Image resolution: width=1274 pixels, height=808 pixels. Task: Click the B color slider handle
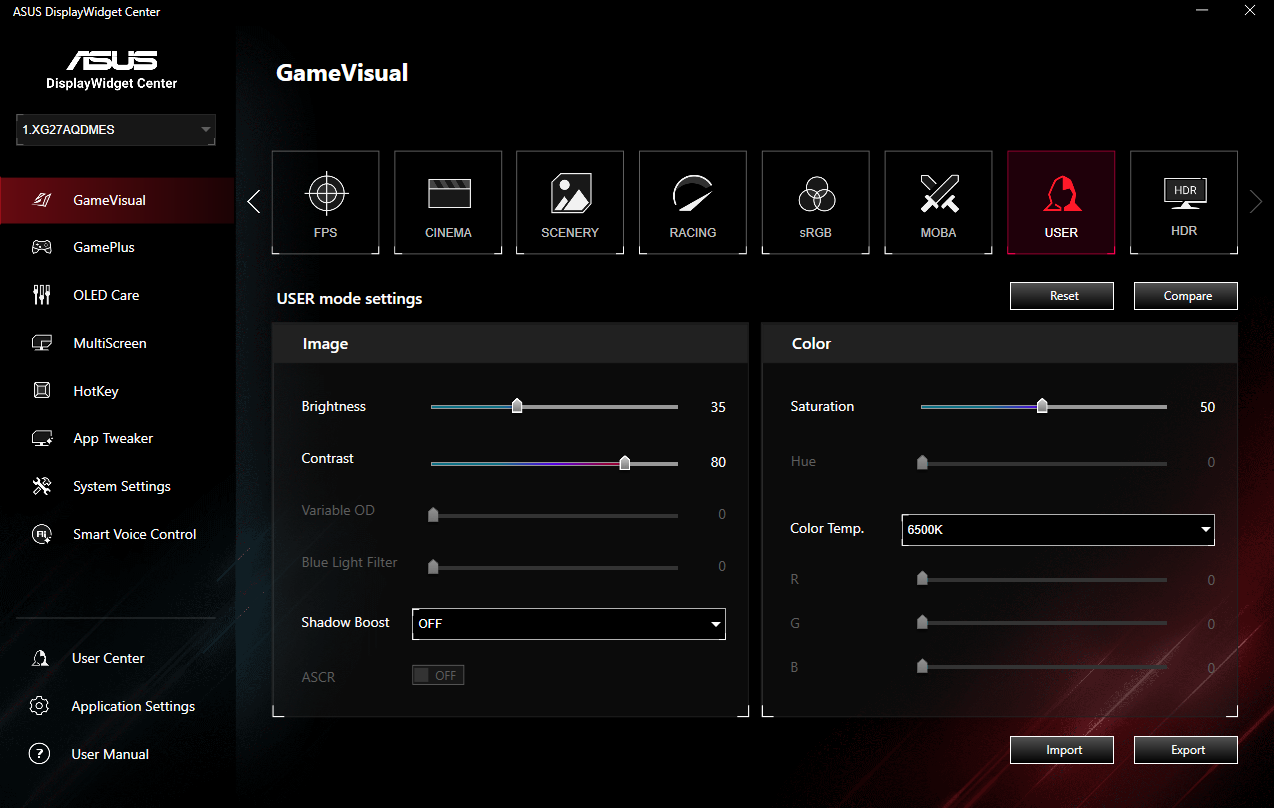(922, 666)
